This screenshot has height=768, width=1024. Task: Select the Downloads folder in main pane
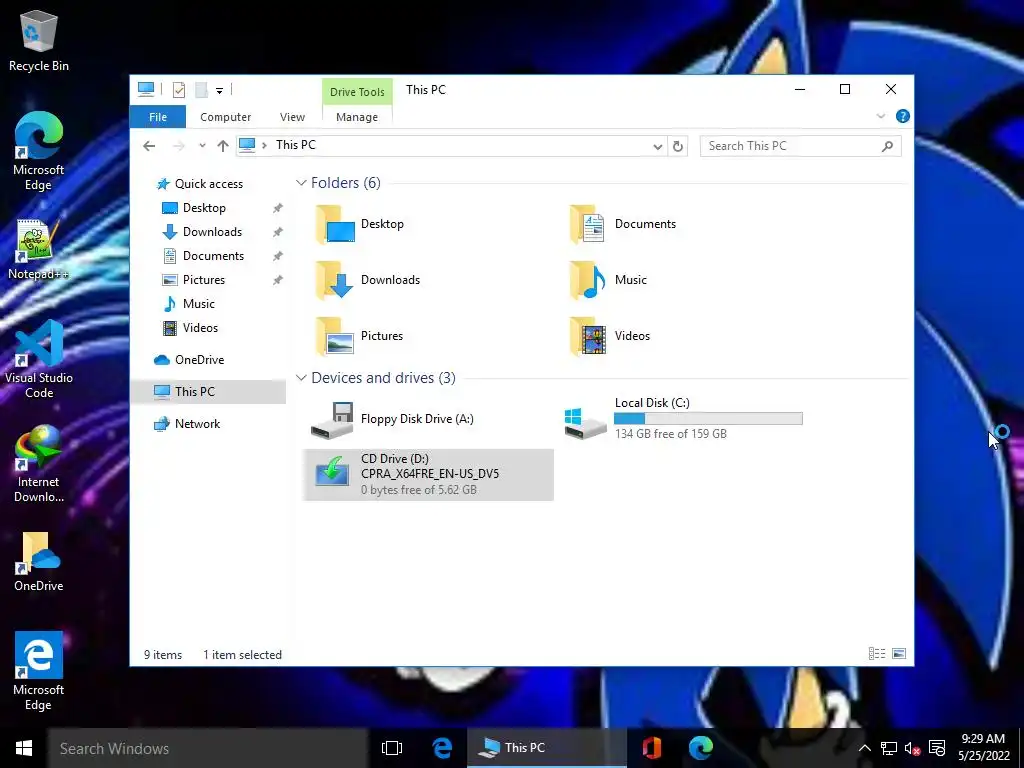pyautogui.click(x=368, y=280)
